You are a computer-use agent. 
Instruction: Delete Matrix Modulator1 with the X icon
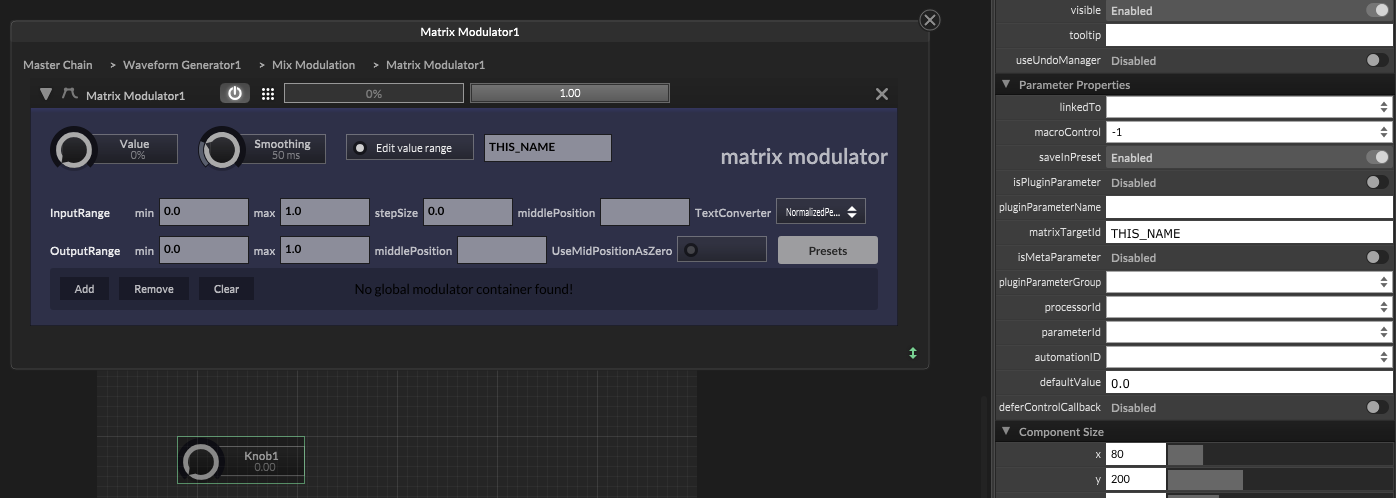(882, 94)
